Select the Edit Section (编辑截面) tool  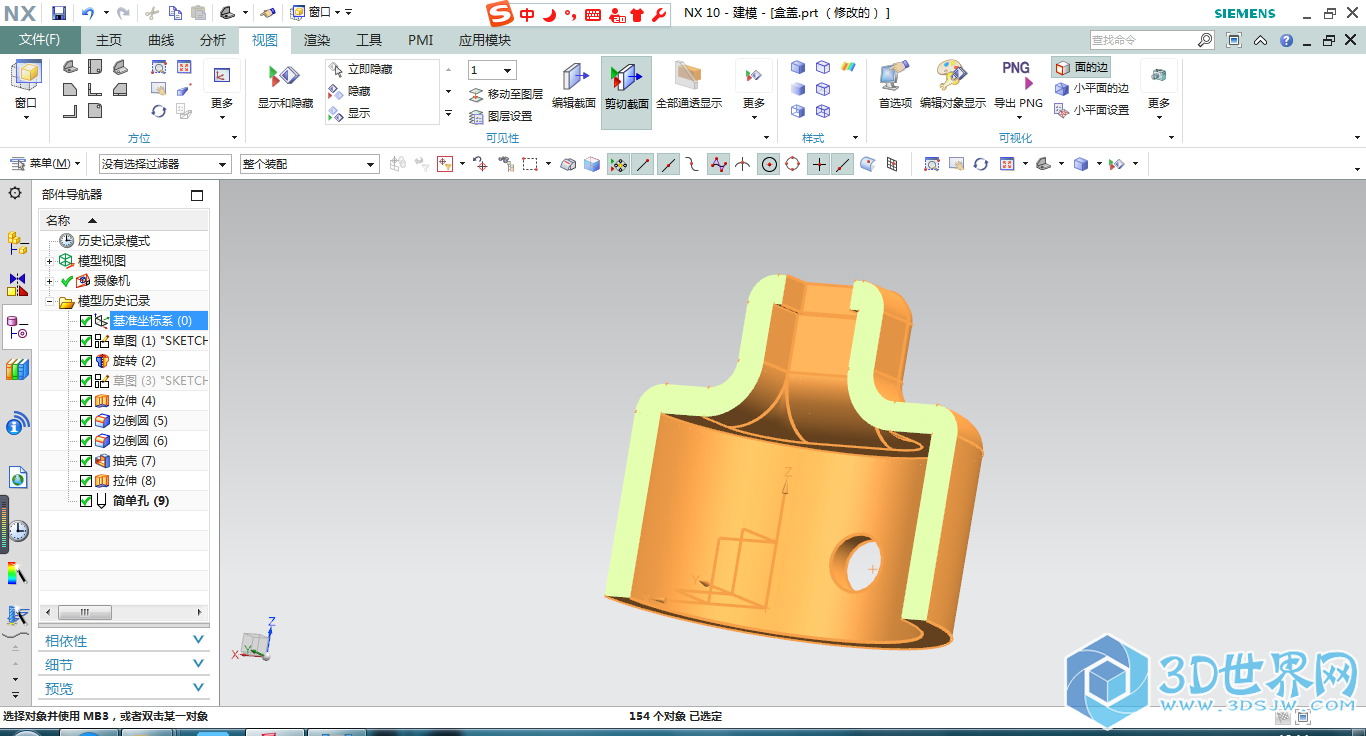click(x=574, y=85)
